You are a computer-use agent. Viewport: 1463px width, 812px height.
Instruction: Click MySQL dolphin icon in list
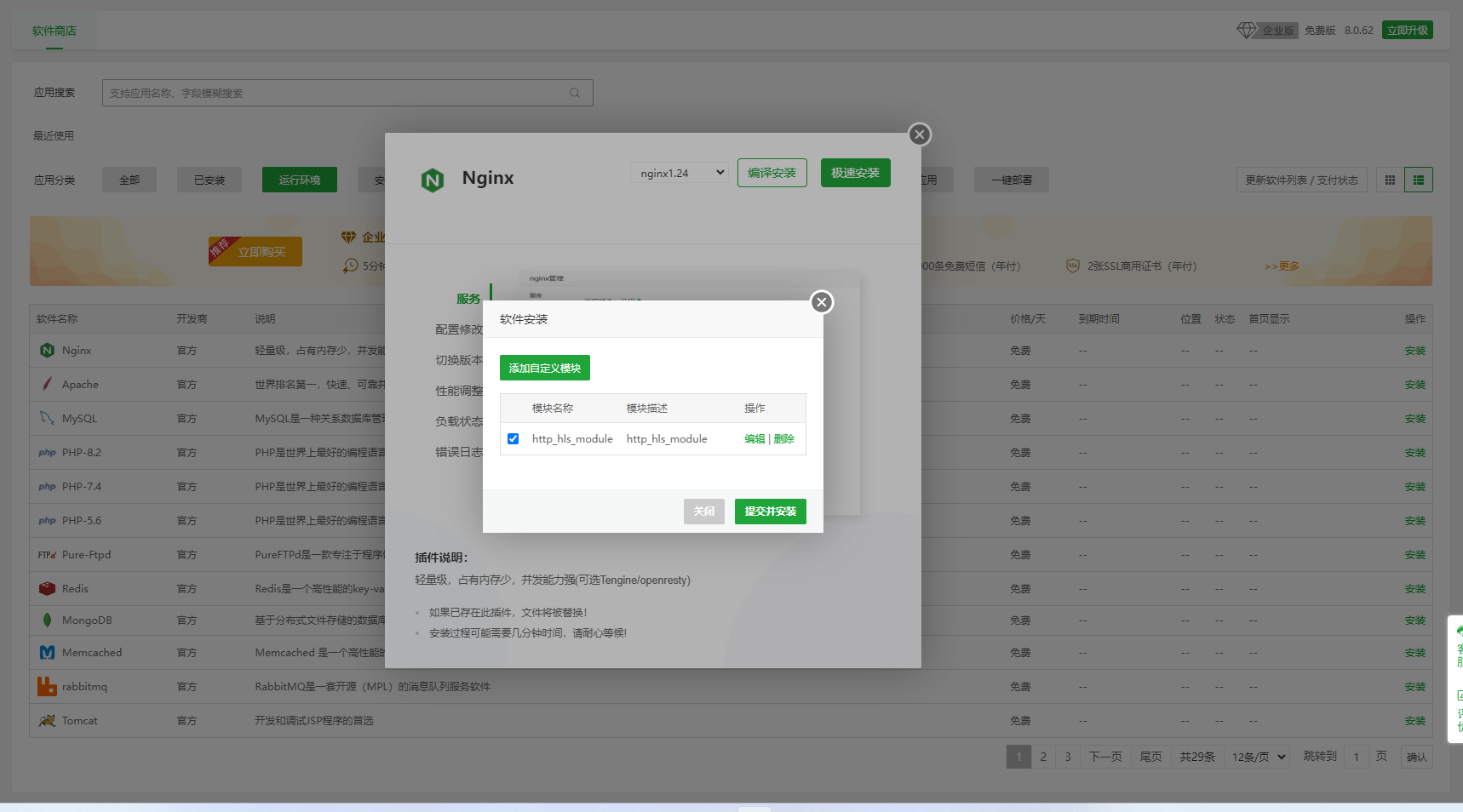click(x=47, y=418)
